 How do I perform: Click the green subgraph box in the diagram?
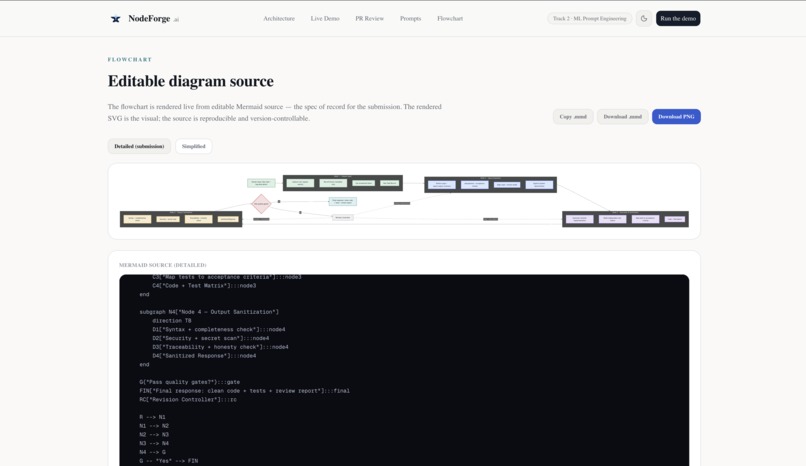point(342,183)
